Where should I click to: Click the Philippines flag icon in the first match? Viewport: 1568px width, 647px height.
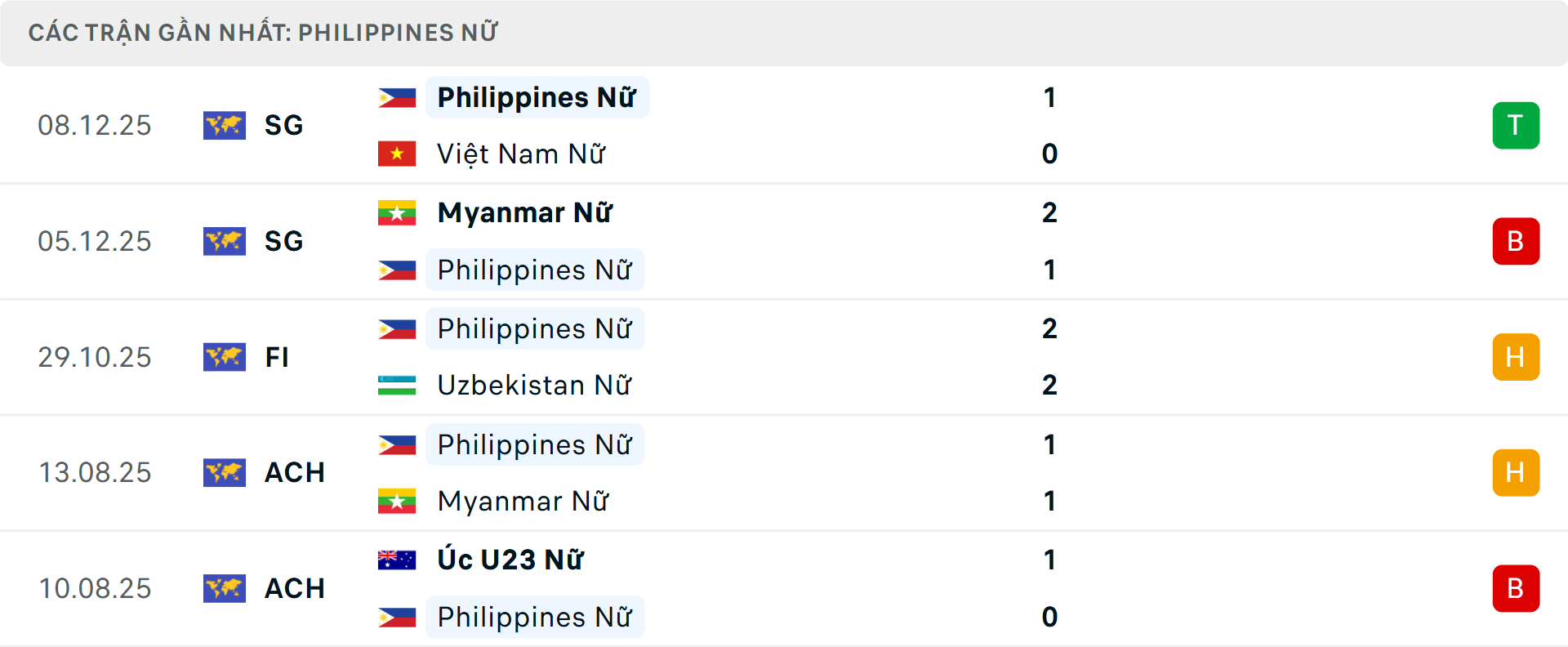(x=397, y=97)
